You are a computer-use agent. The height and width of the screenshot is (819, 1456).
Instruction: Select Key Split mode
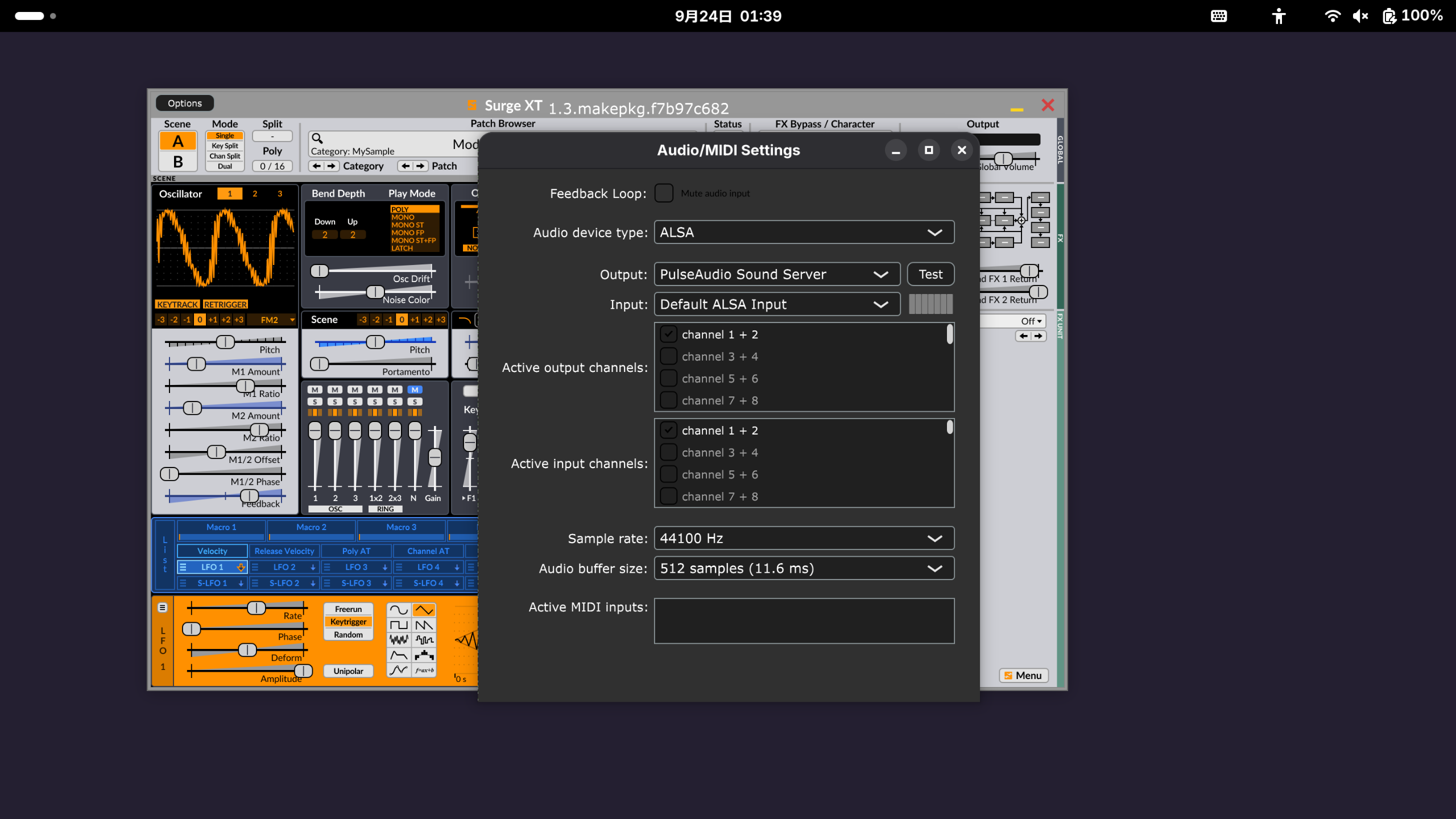point(225,146)
